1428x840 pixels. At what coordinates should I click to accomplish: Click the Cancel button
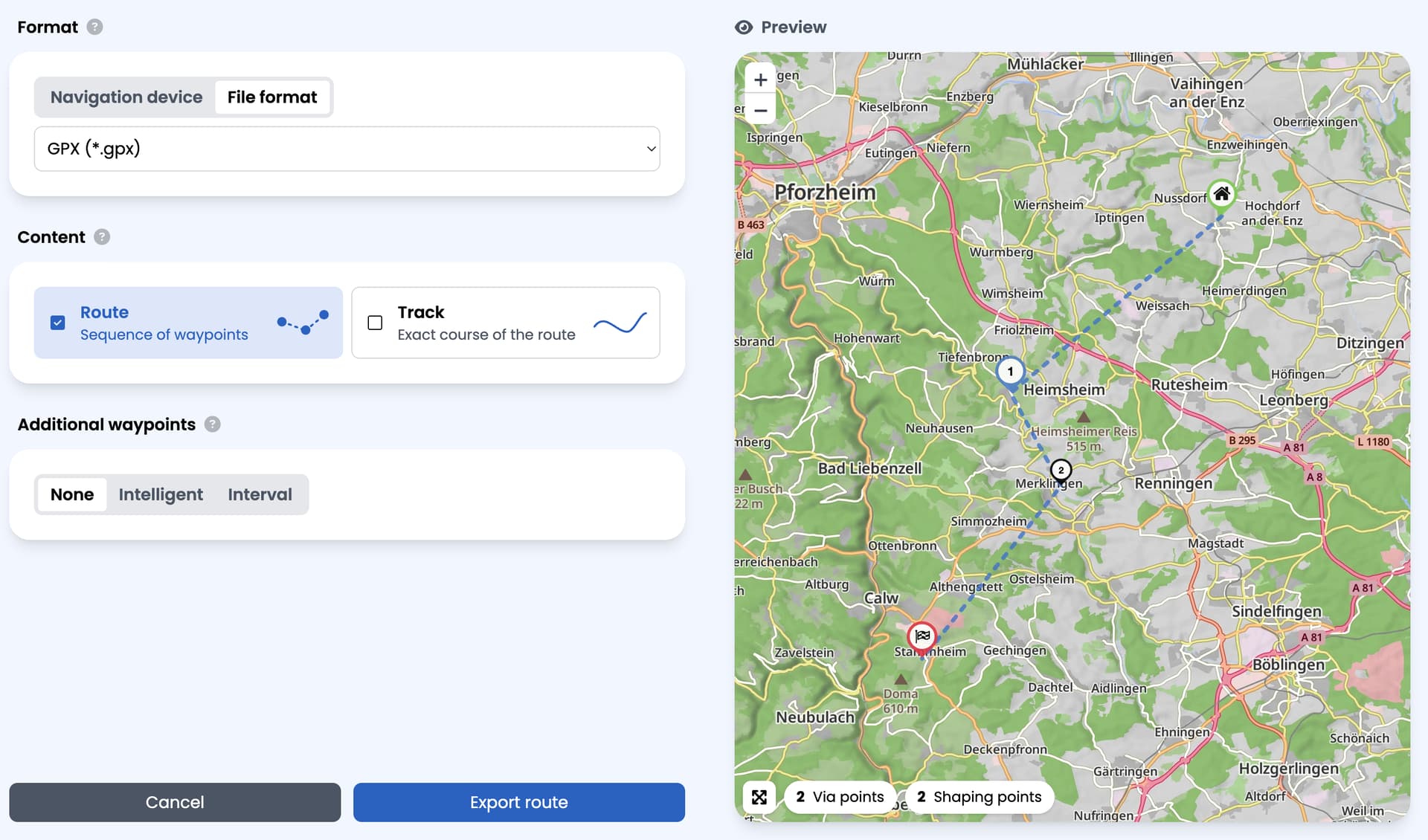coord(175,802)
